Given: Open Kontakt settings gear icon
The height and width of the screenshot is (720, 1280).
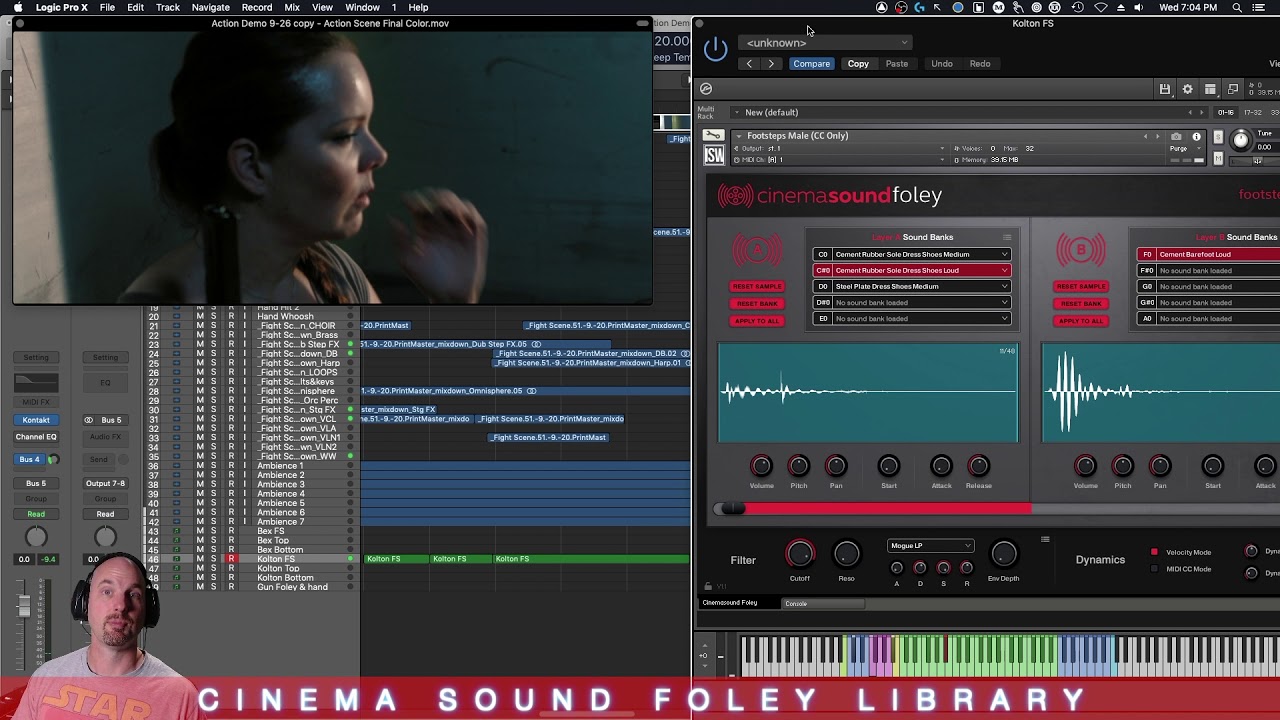Looking at the screenshot, I should click(x=1187, y=89).
